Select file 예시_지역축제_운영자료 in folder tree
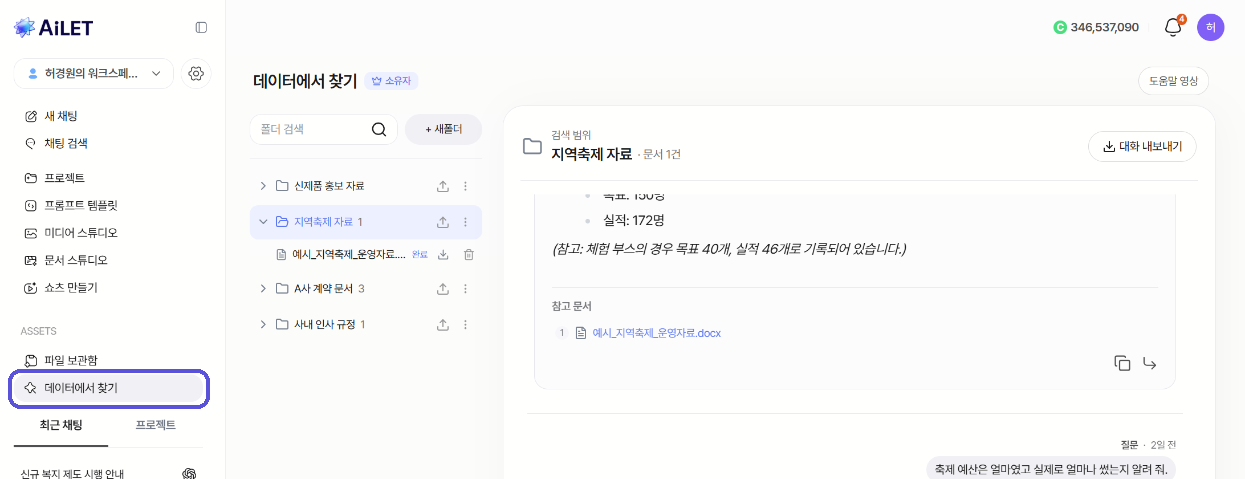This screenshot has height=479, width=1245. point(349,254)
